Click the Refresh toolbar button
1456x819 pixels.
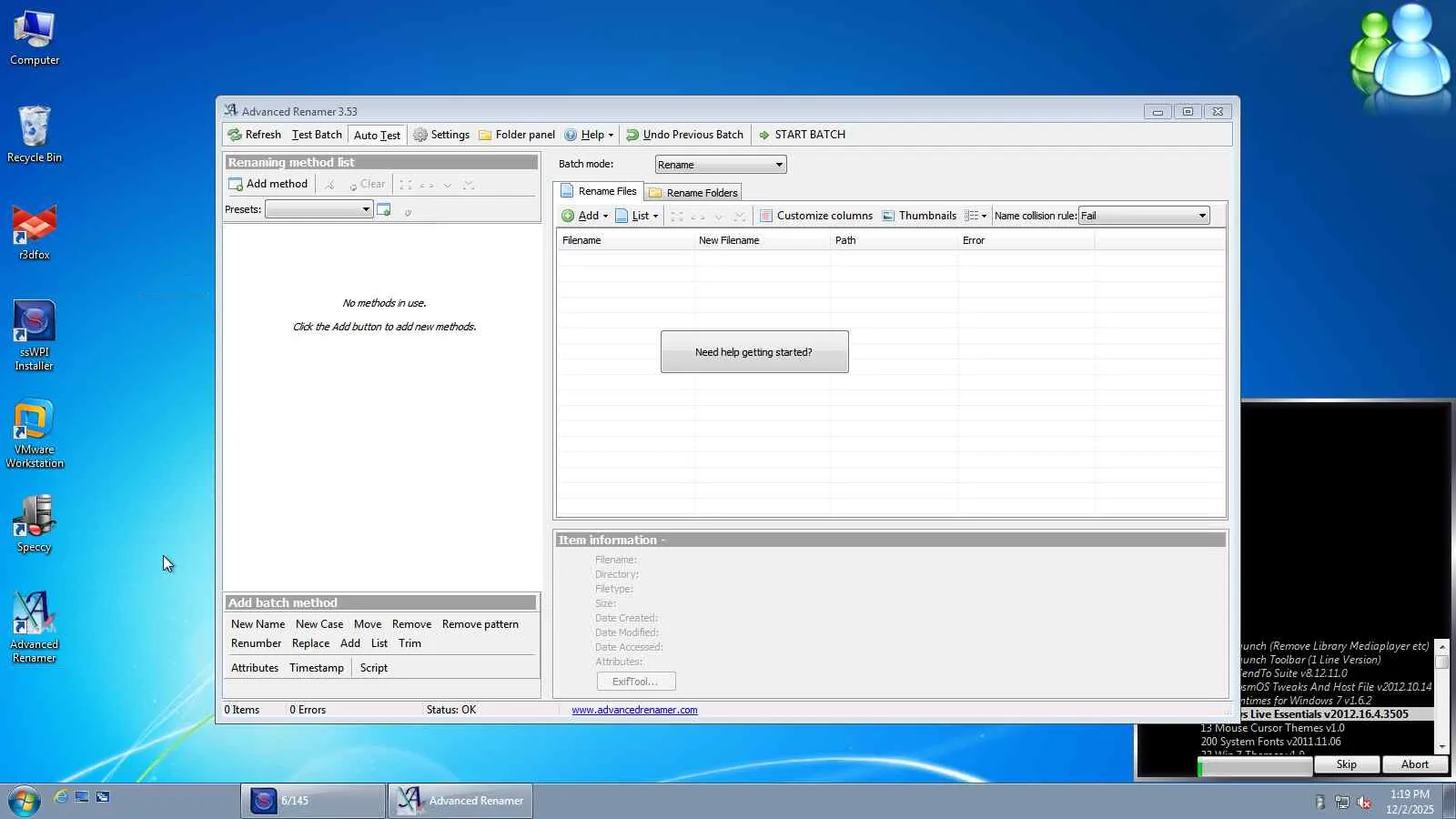coord(255,135)
